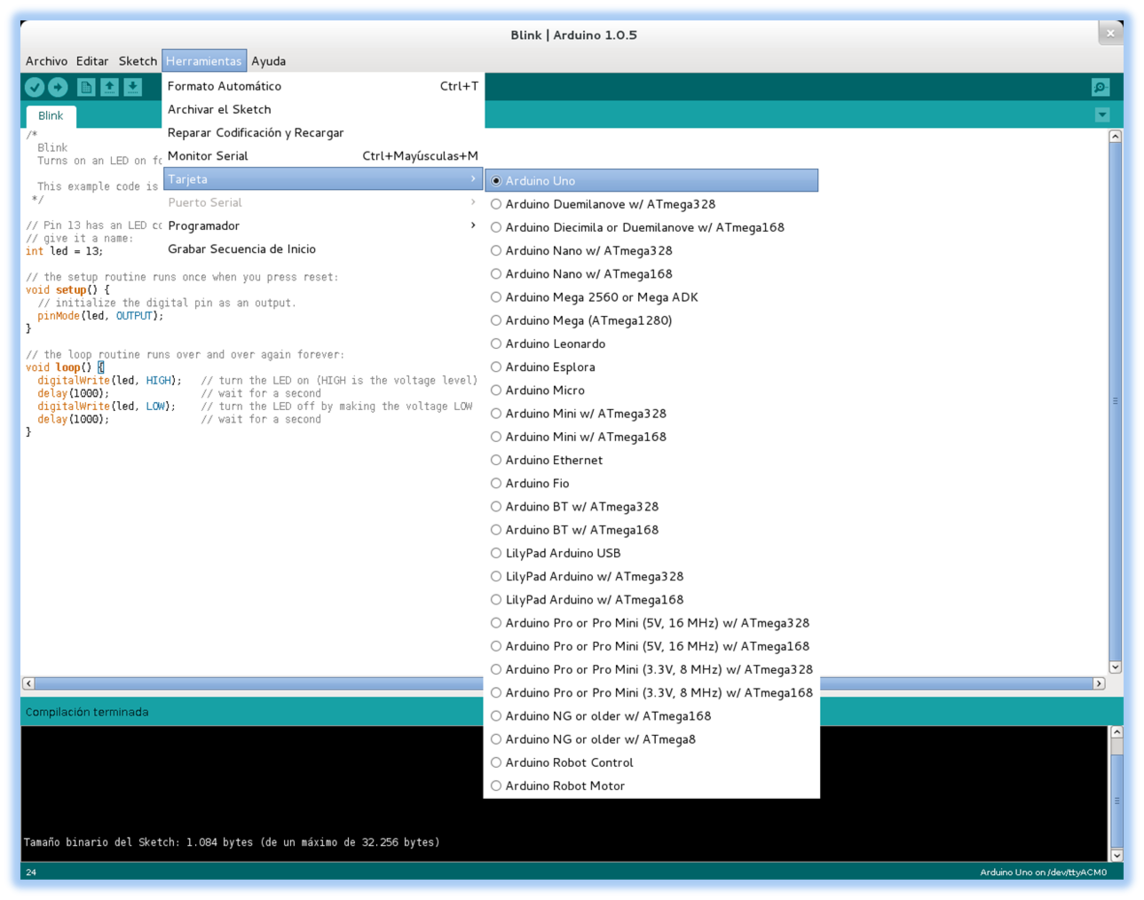Choose Grabar Secuencia de Inicio
The height and width of the screenshot is (900, 1144).
[x=322, y=249]
